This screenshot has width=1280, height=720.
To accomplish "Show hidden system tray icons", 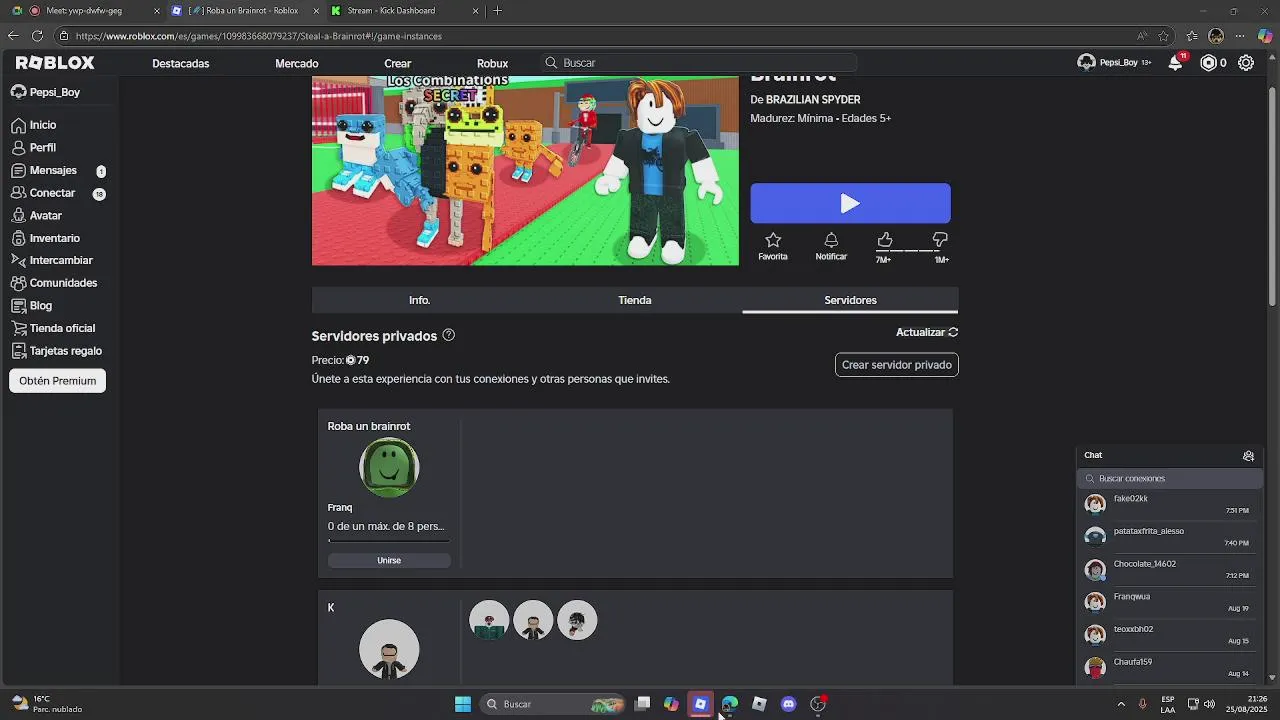I will [x=1121, y=704].
